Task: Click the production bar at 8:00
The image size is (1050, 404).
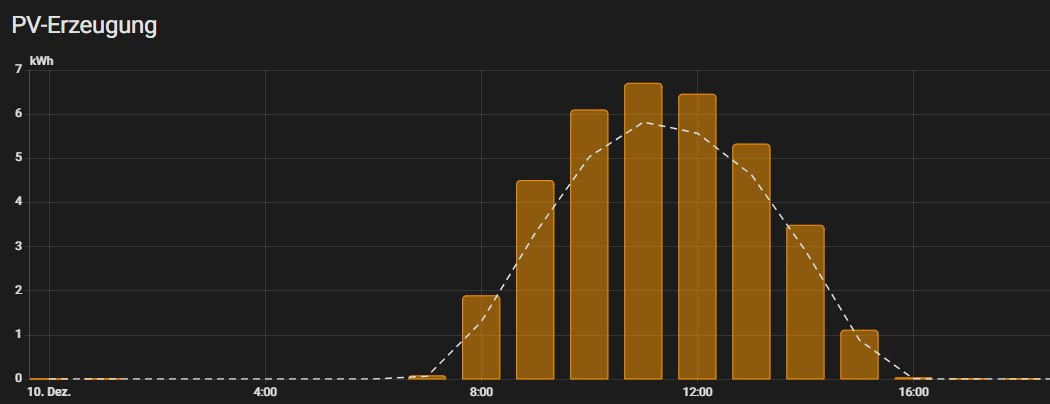Action: tap(481, 337)
